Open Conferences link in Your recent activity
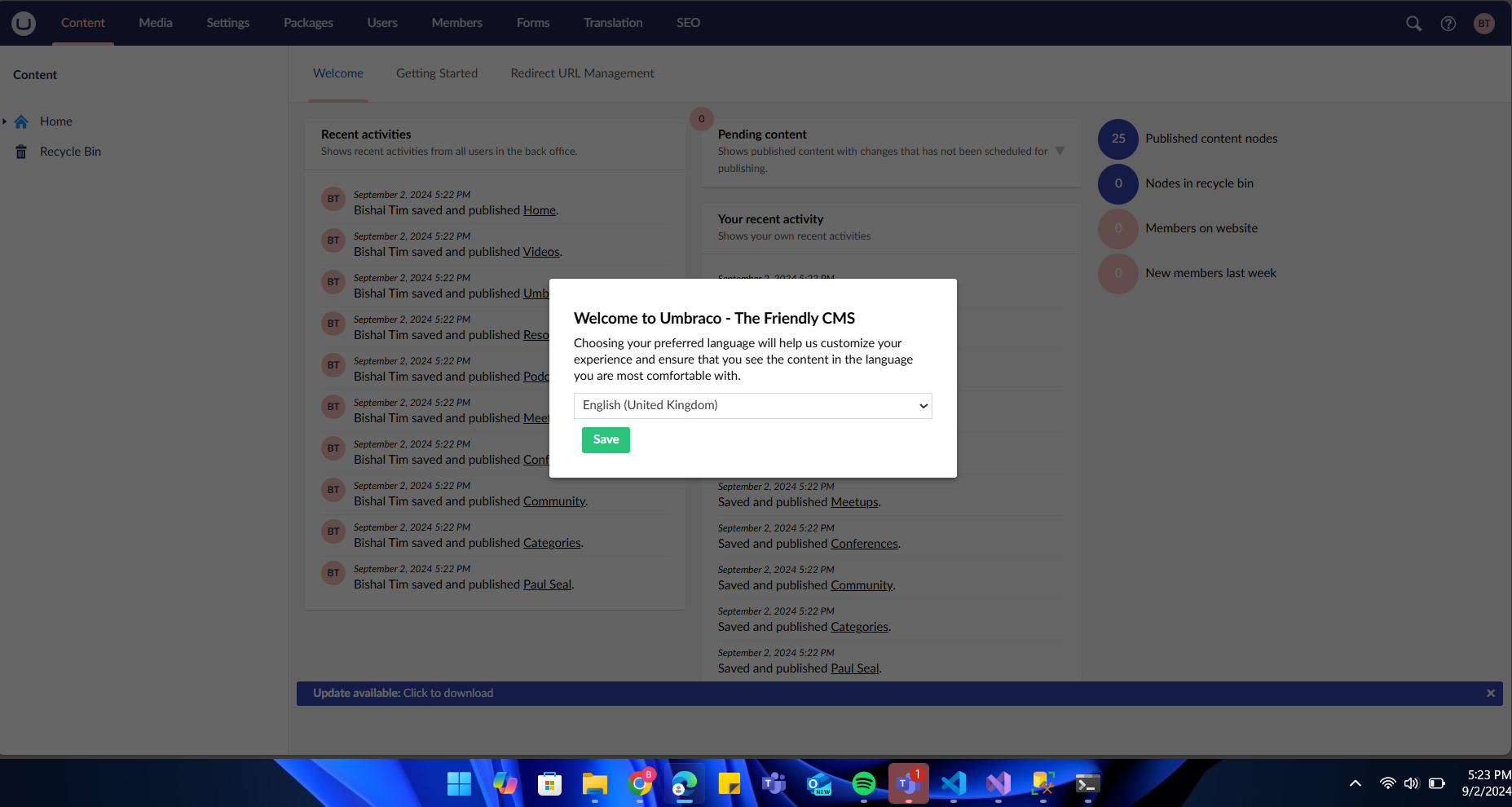The height and width of the screenshot is (807, 1512). point(864,544)
